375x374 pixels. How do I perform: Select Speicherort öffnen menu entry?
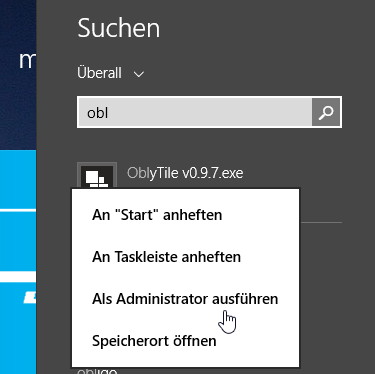click(185, 341)
